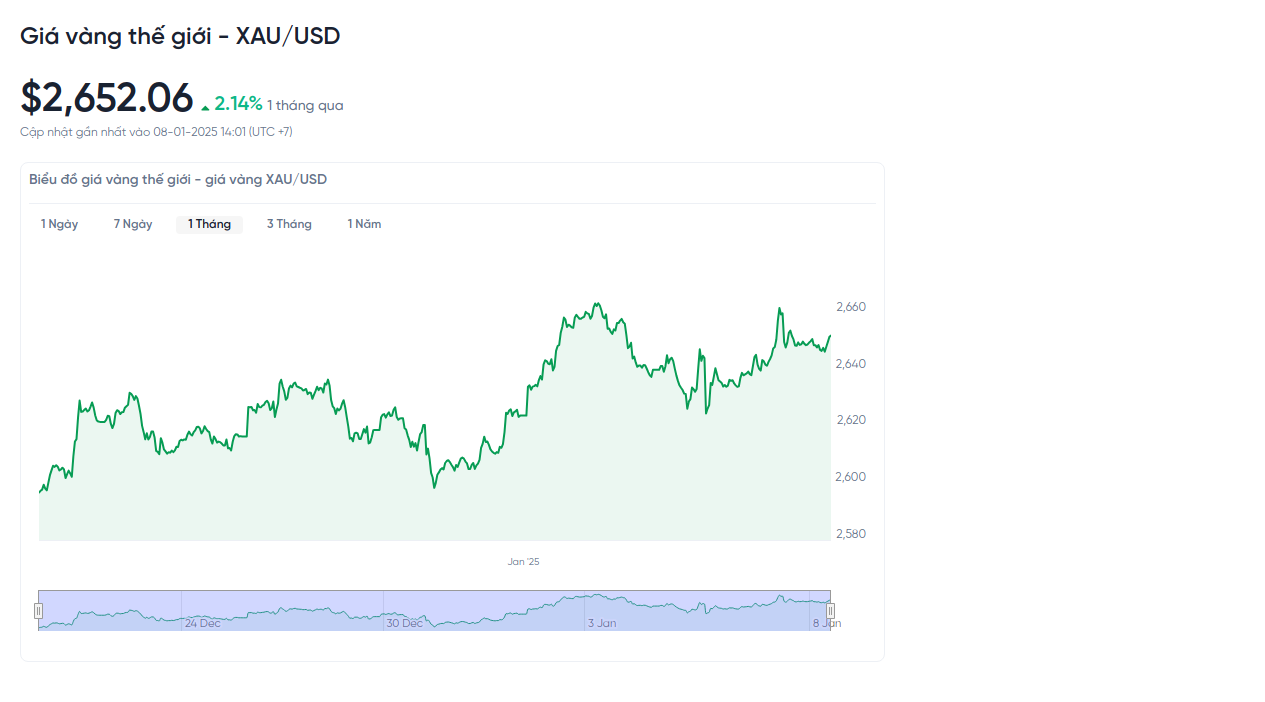The image size is (1265, 702).
Task: Click the 30 Dec navigator date marker
Action: point(404,623)
